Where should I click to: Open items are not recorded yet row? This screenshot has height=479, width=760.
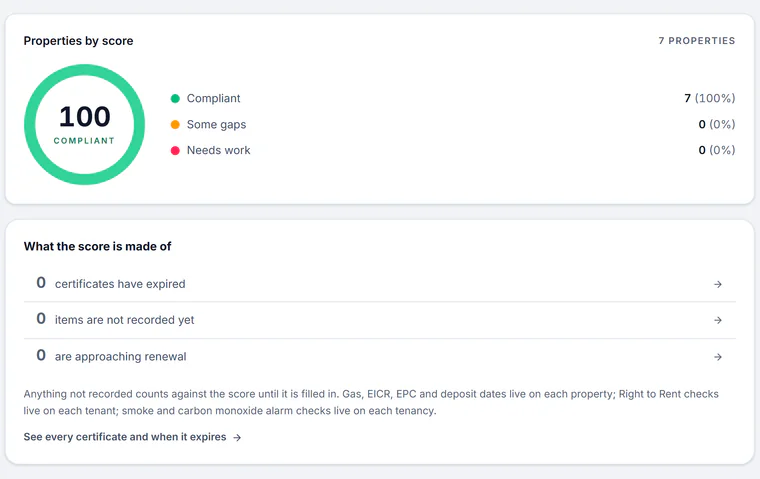point(380,320)
